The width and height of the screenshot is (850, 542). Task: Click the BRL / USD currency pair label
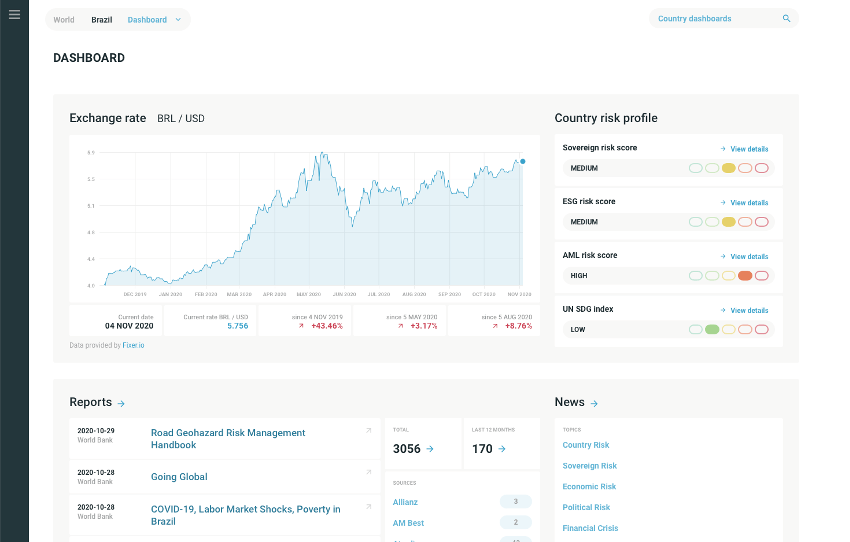181,118
